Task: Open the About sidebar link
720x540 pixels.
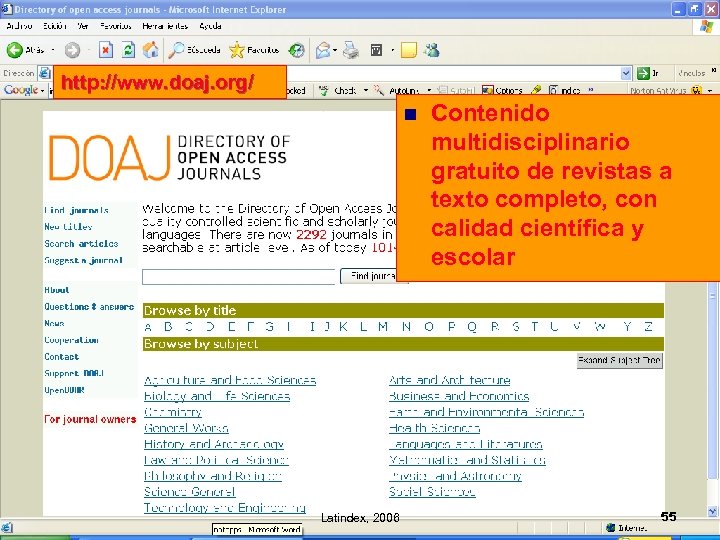Action: (x=57, y=290)
